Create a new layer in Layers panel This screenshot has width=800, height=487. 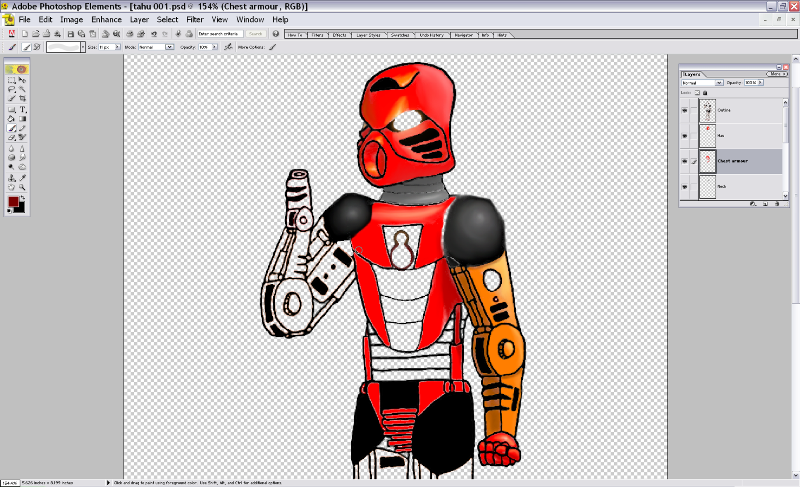765,204
